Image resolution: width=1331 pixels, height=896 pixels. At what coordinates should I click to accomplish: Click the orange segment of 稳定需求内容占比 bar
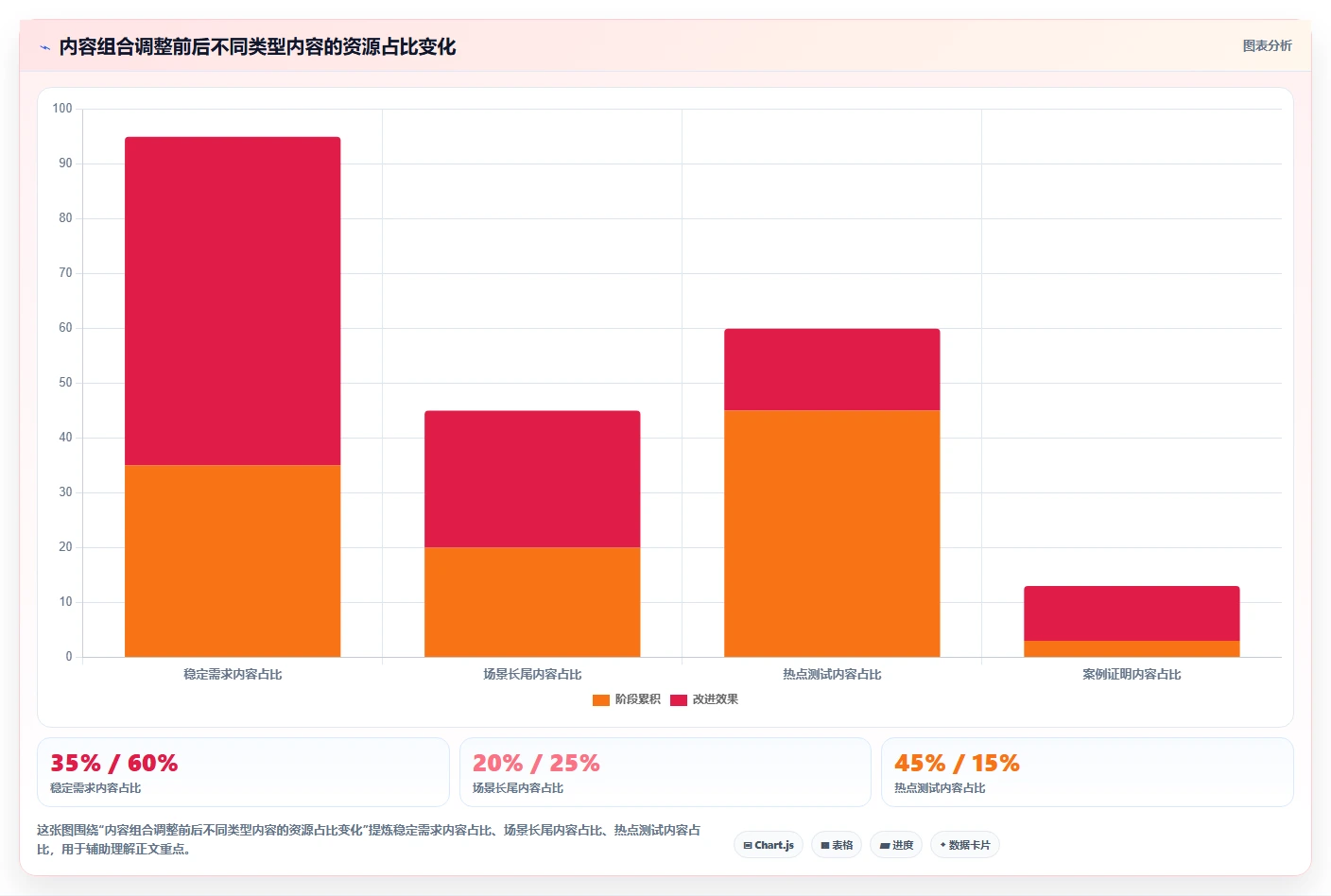[233, 560]
